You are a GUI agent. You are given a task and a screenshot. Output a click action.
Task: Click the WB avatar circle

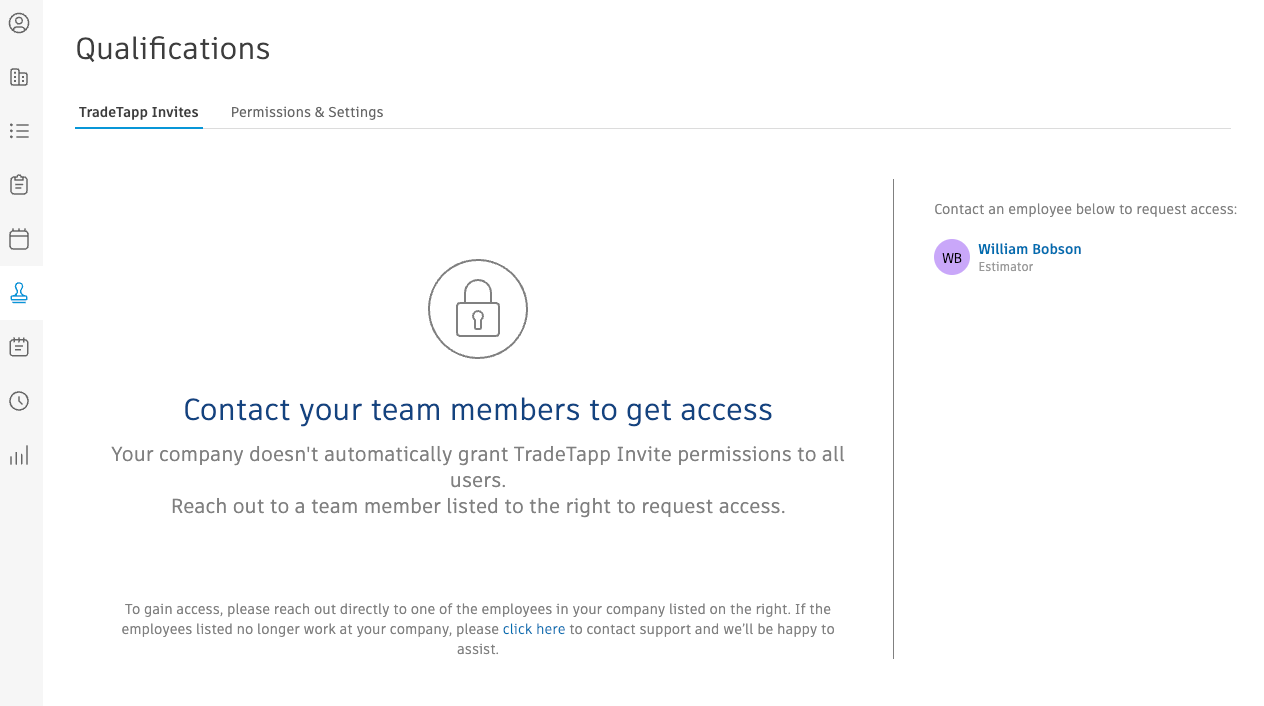(x=952, y=257)
